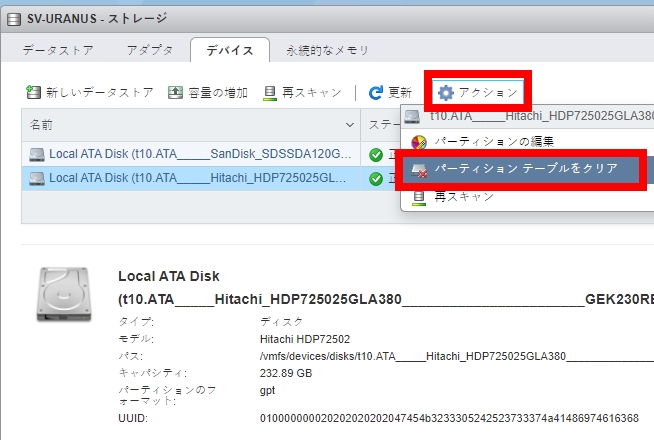Click the SV-URANUS - ストレージ title

point(97,19)
